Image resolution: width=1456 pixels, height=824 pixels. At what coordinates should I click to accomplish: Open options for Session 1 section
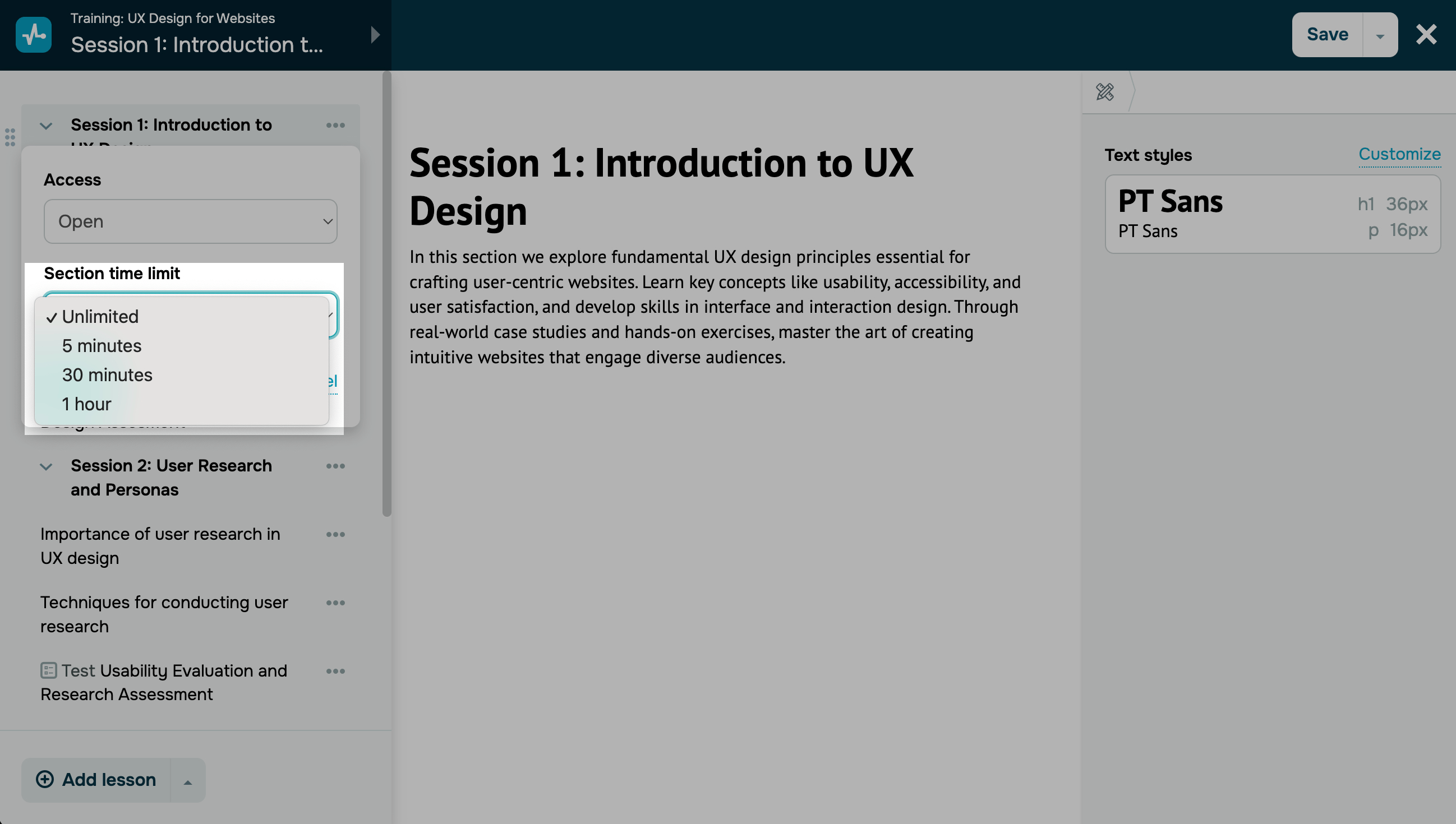[x=335, y=125]
